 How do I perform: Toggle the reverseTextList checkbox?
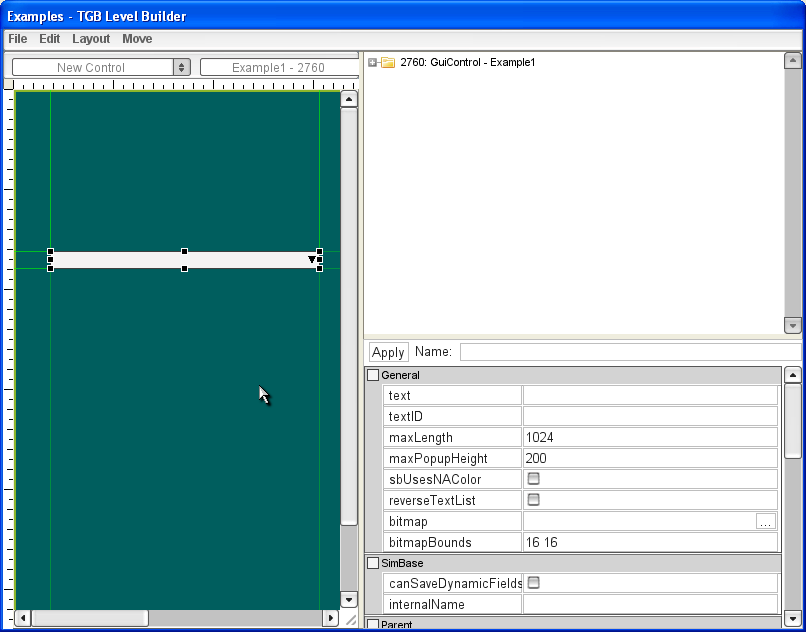click(x=534, y=499)
